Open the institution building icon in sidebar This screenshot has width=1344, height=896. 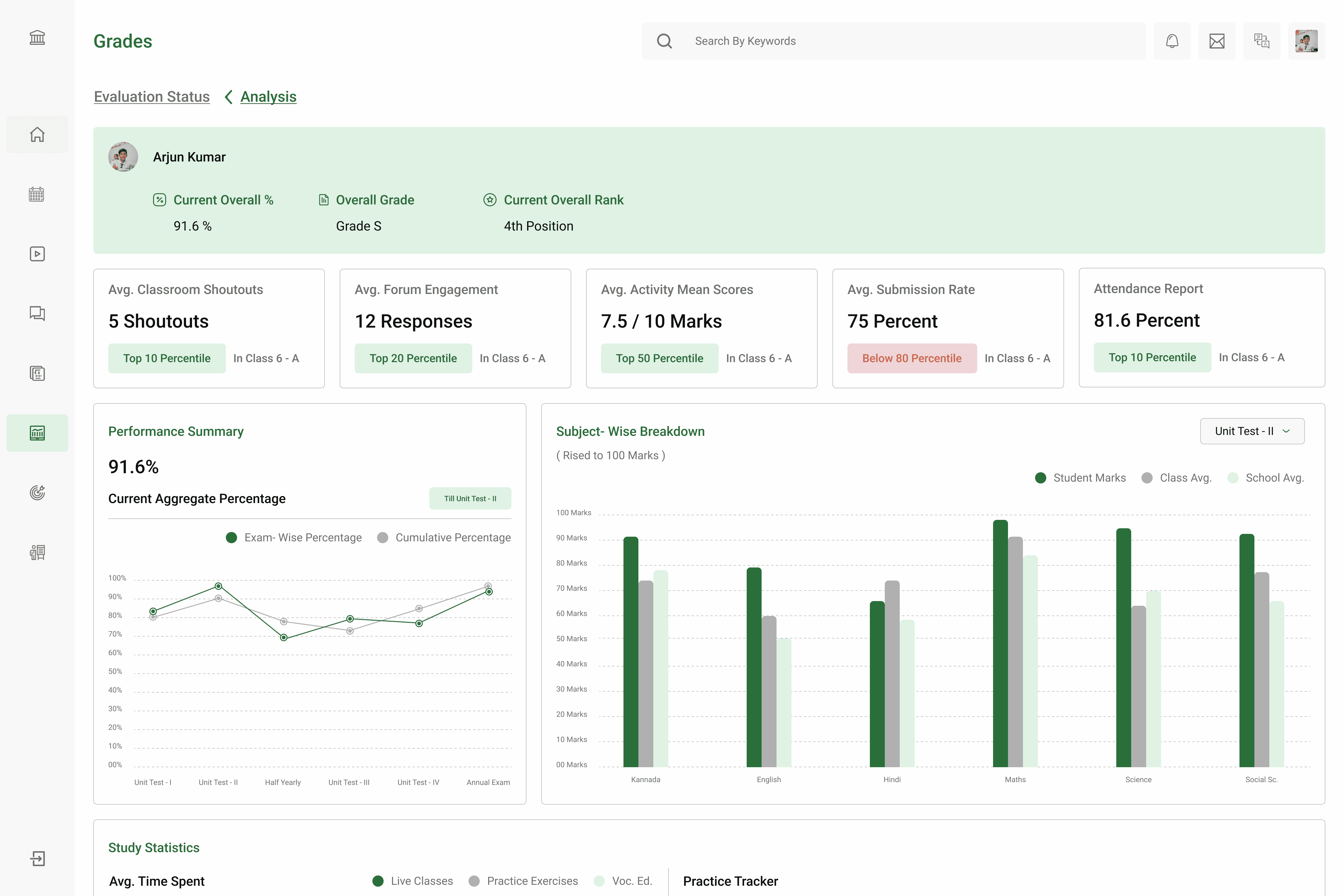pyautogui.click(x=37, y=38)
